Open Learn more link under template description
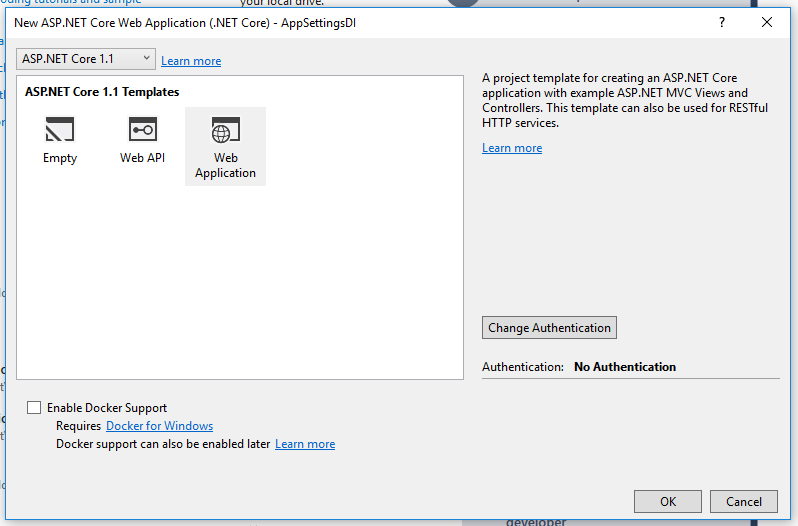The image size is (798, 526). coord(512,148)
